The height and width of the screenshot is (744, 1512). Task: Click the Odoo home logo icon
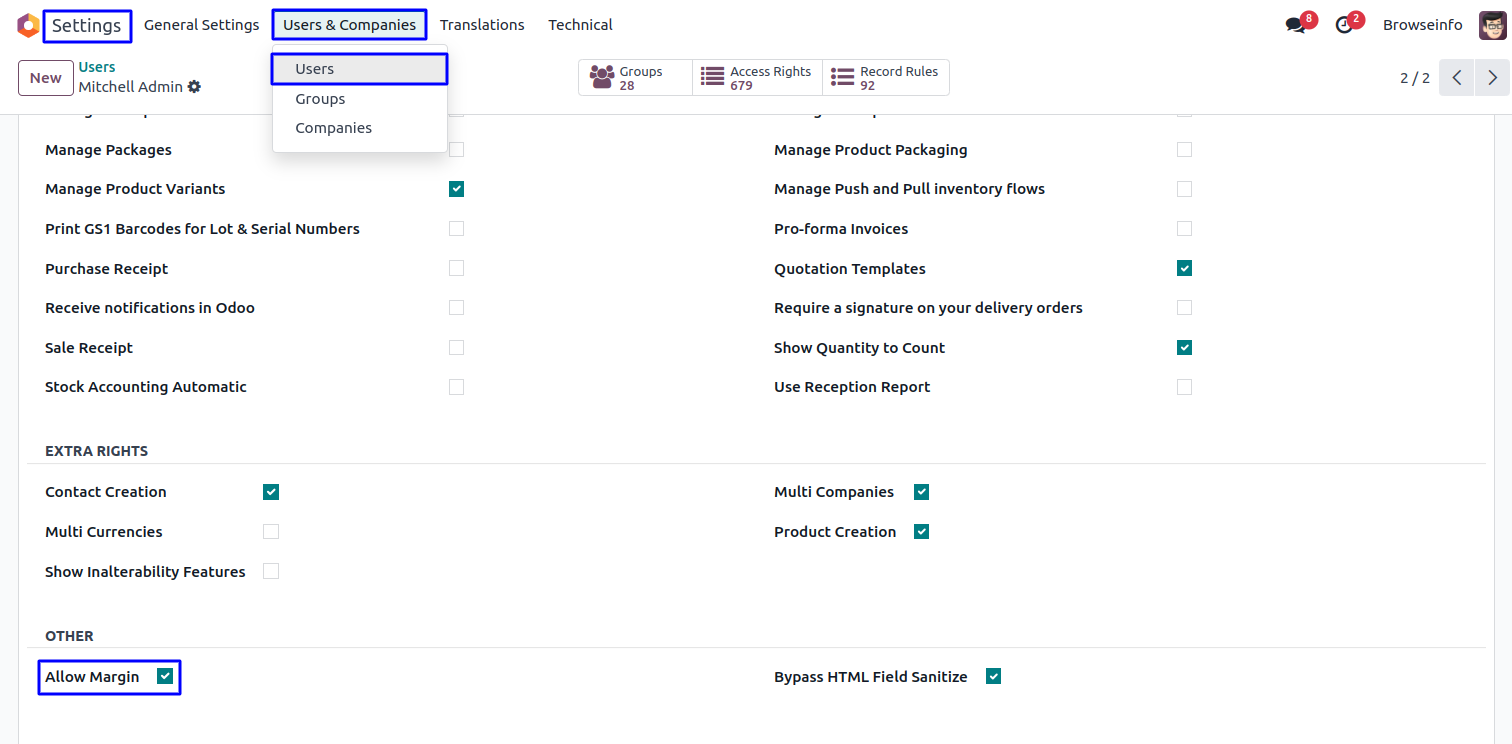28,25
